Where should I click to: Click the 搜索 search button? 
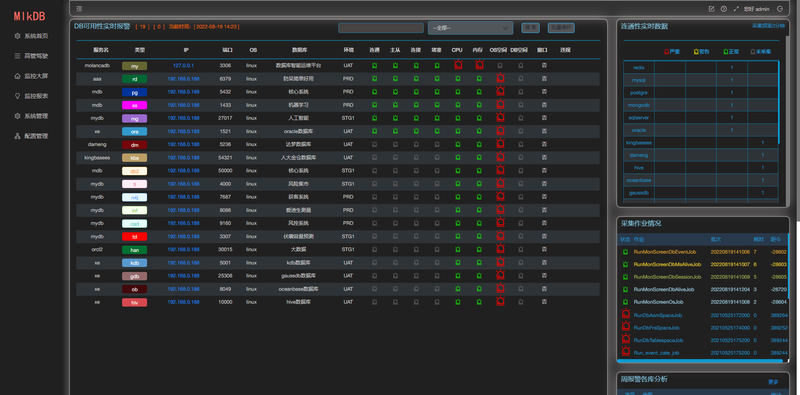tap(530, 28)
